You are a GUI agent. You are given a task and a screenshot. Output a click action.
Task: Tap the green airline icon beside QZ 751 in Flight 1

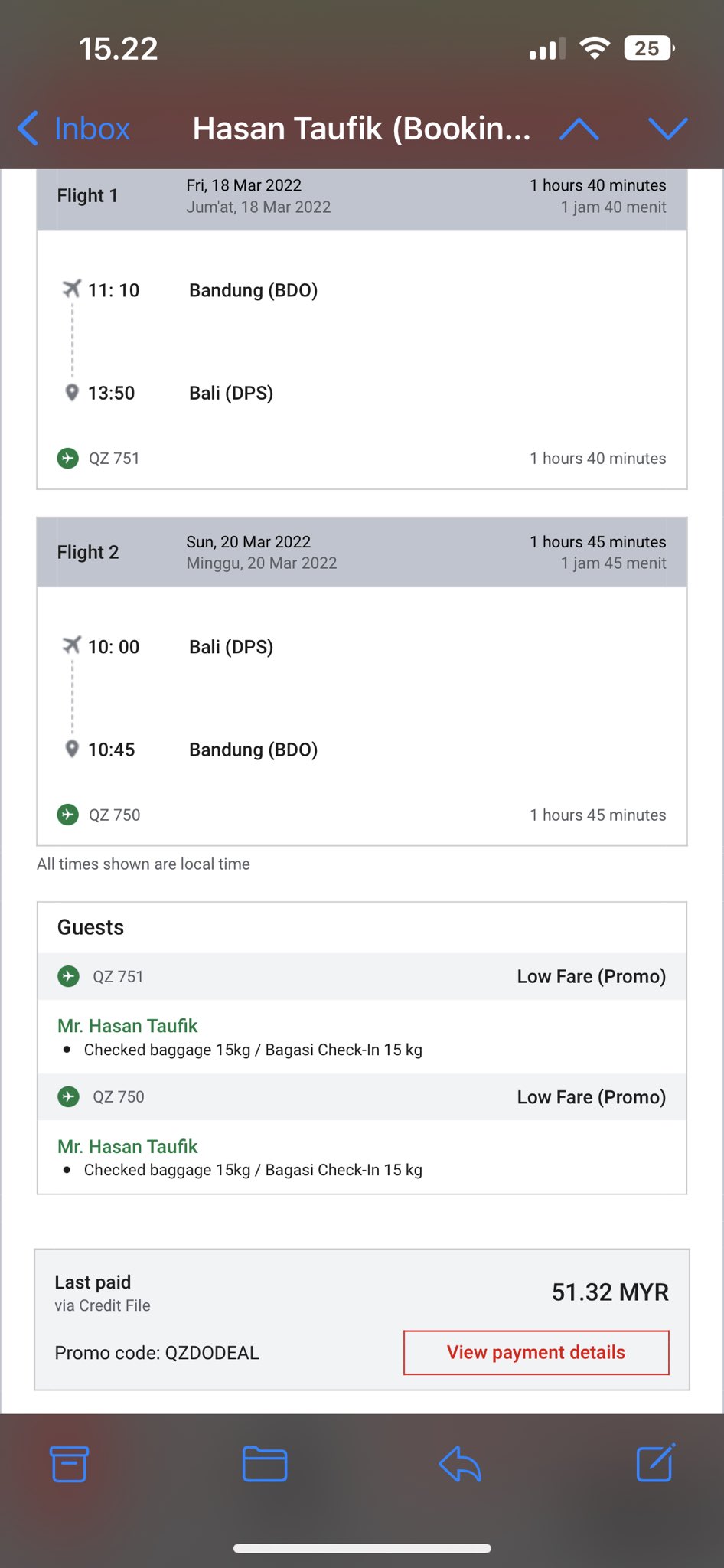(x=68, y=459)
